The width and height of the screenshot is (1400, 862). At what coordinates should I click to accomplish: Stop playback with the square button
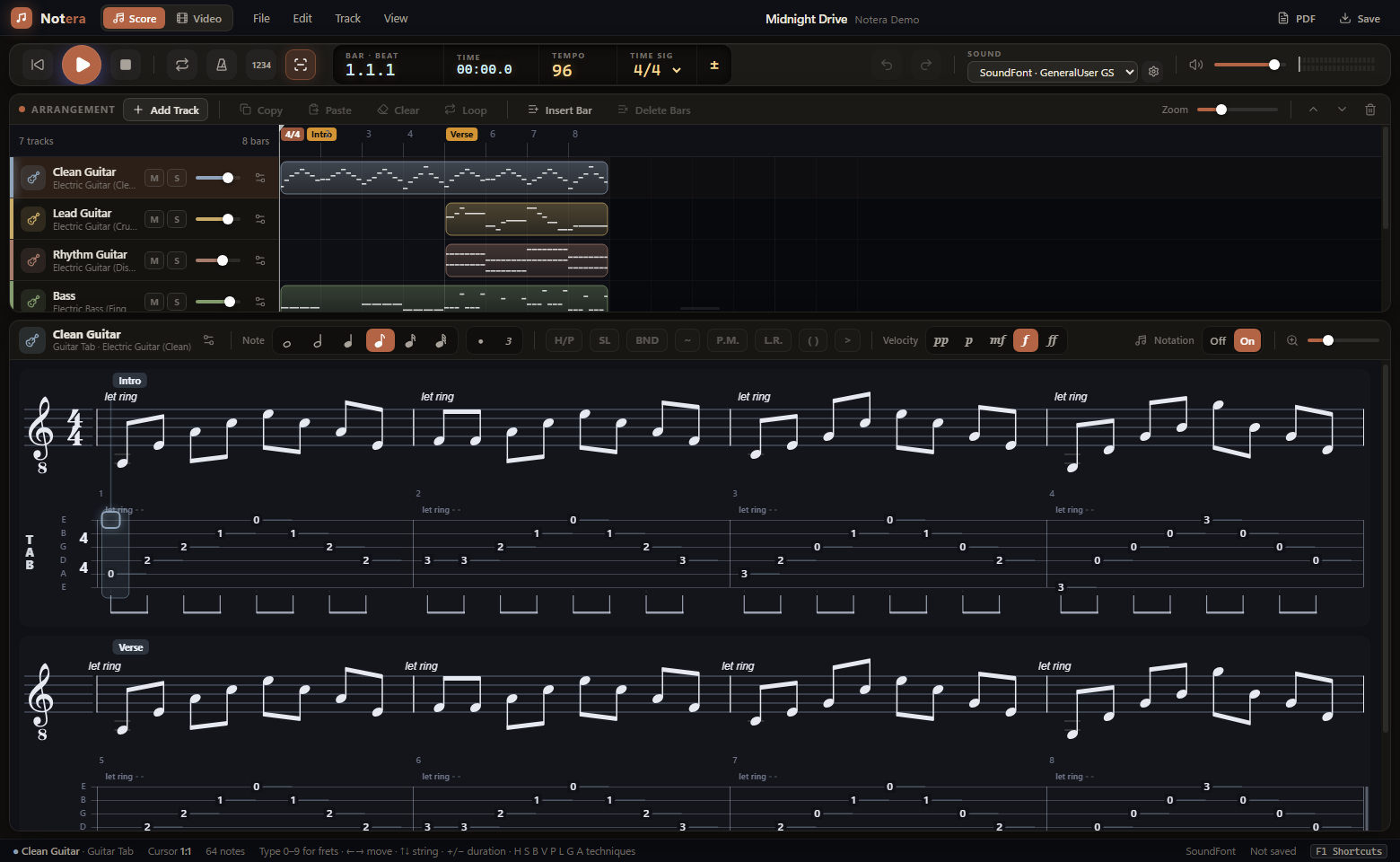point(126,65)
